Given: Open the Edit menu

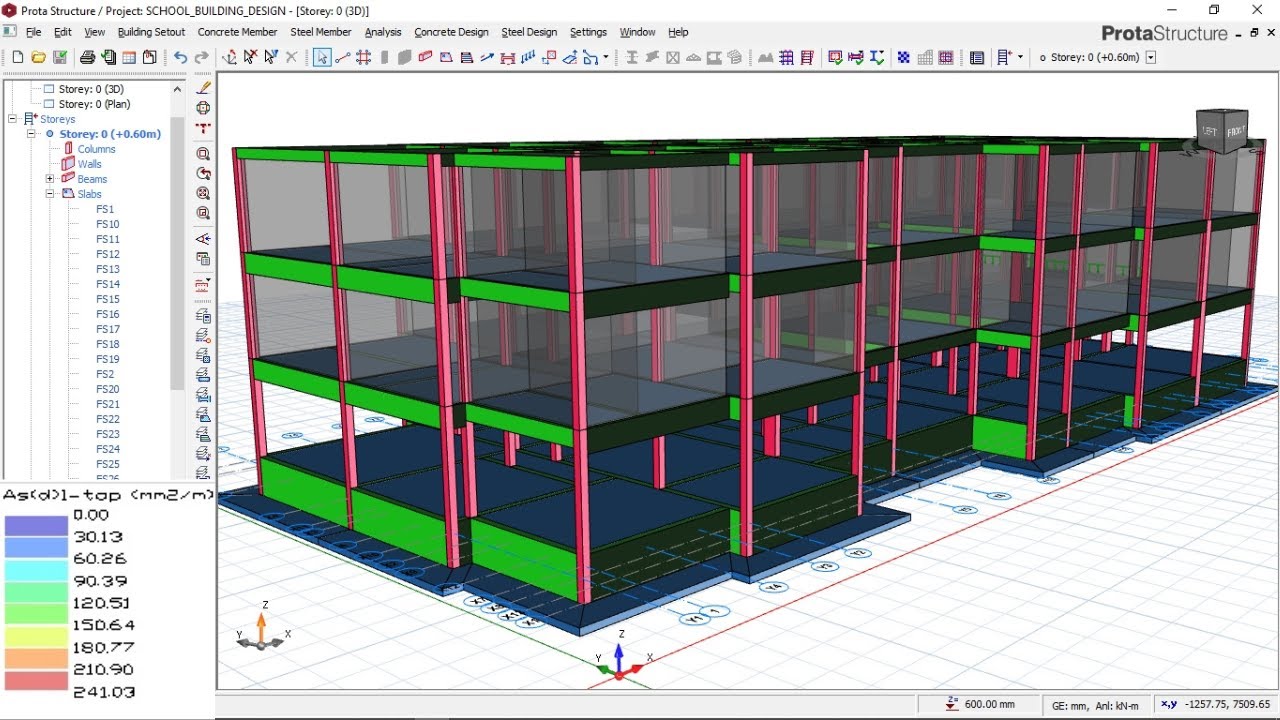Looking at the screenshot, I should coord(62,32).
